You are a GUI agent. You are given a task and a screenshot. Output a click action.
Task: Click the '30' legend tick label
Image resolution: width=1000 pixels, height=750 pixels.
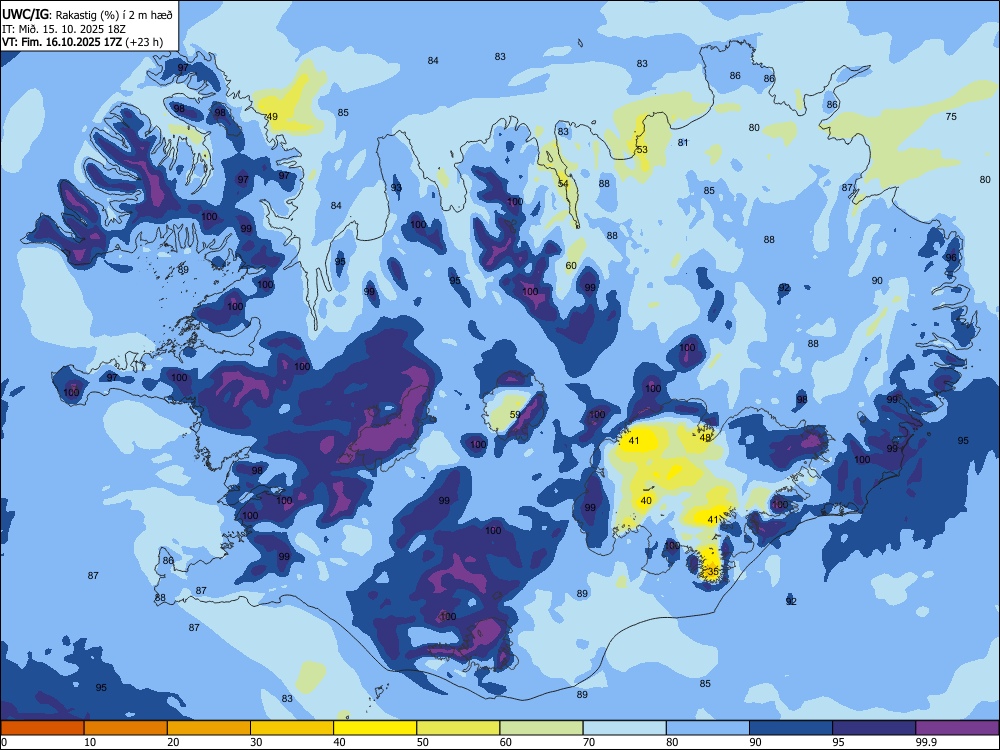click(256, 742)
